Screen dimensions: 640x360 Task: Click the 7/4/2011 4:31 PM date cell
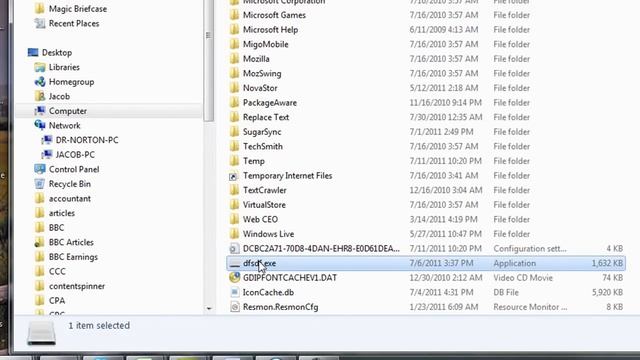[x=442, y=293]
